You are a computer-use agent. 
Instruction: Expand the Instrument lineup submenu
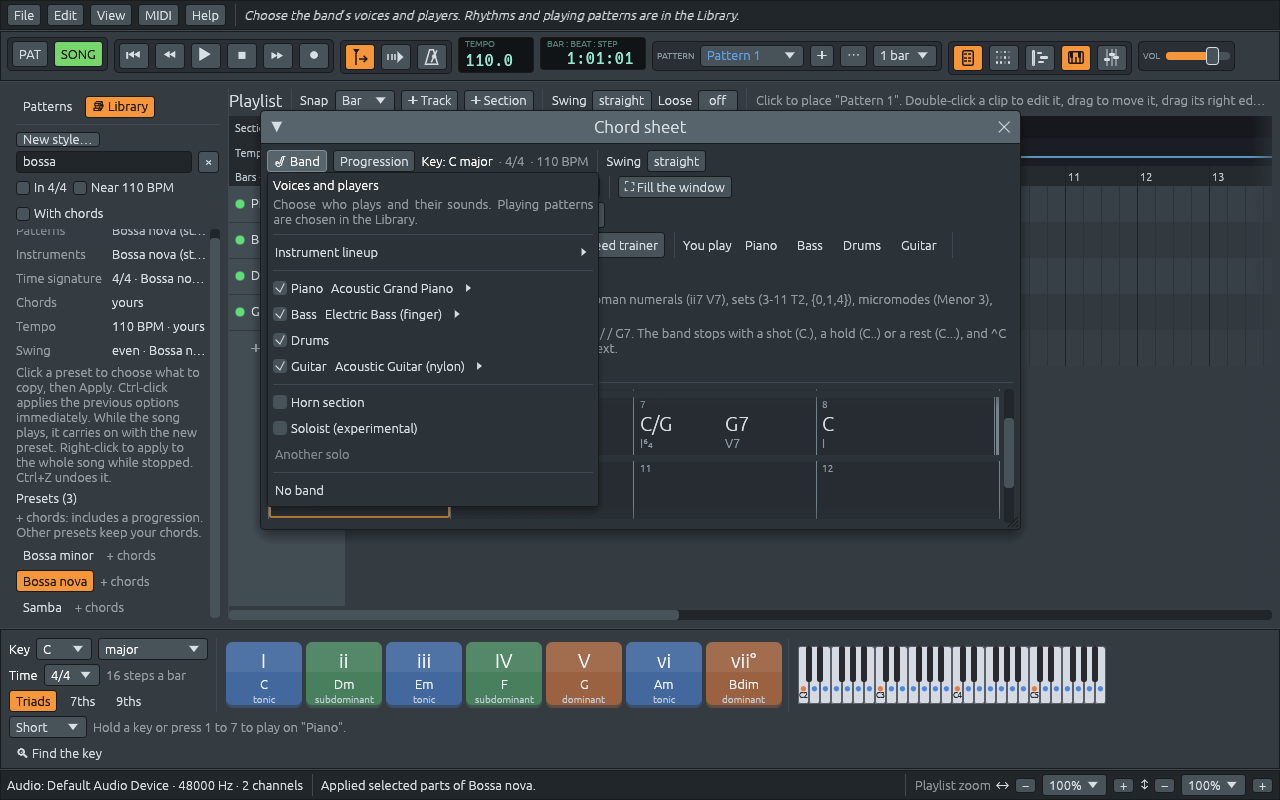tap(431, 253)
